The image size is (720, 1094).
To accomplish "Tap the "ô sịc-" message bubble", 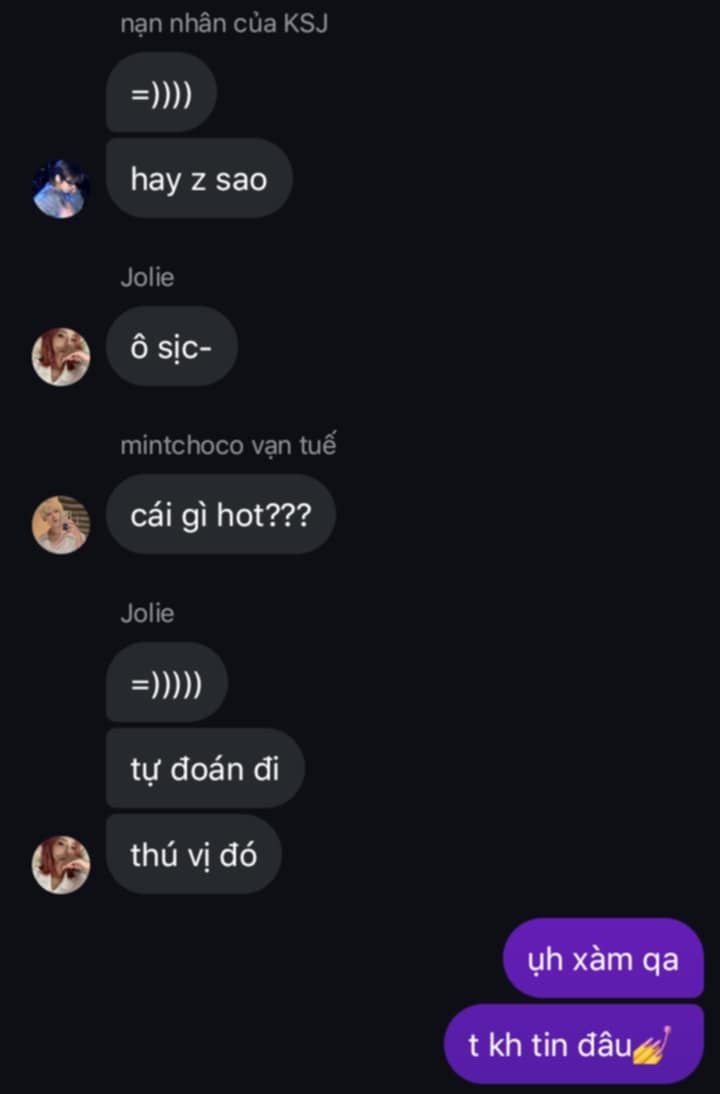I will click(172, 346).
